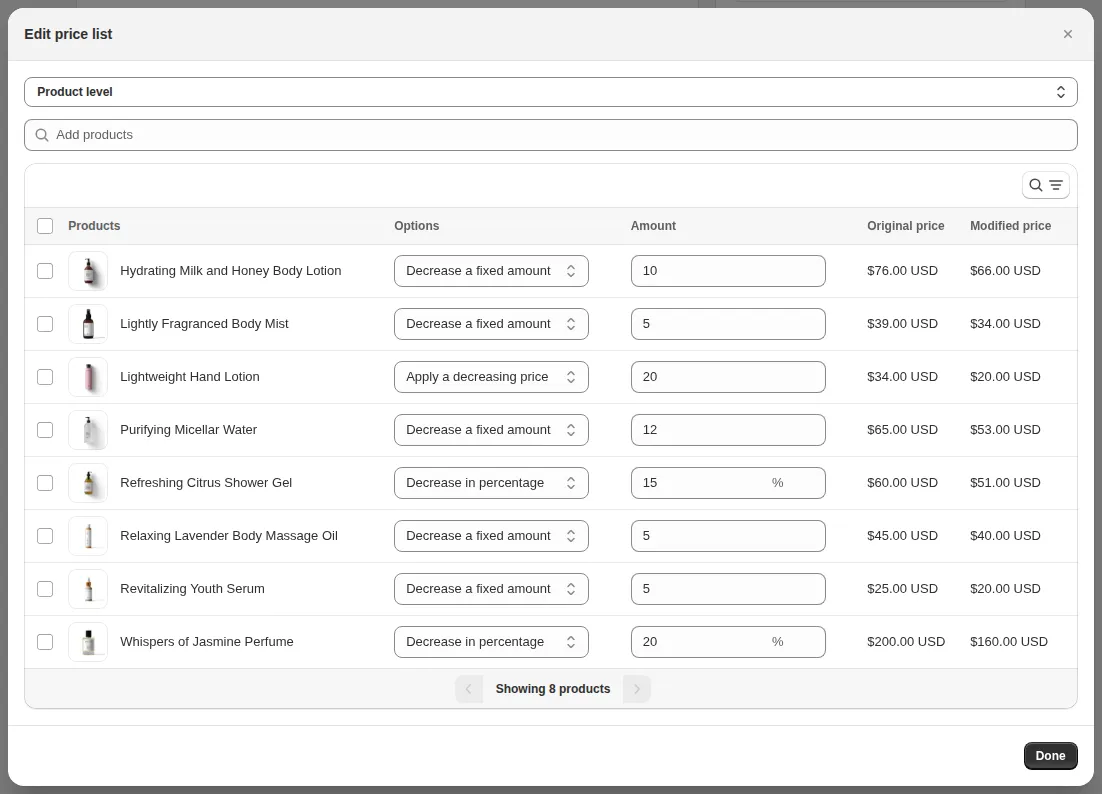The height and width of the screenshot is (794, 1102).
Task: Click modified price $66.00 USD
Action: [1005, 271]
